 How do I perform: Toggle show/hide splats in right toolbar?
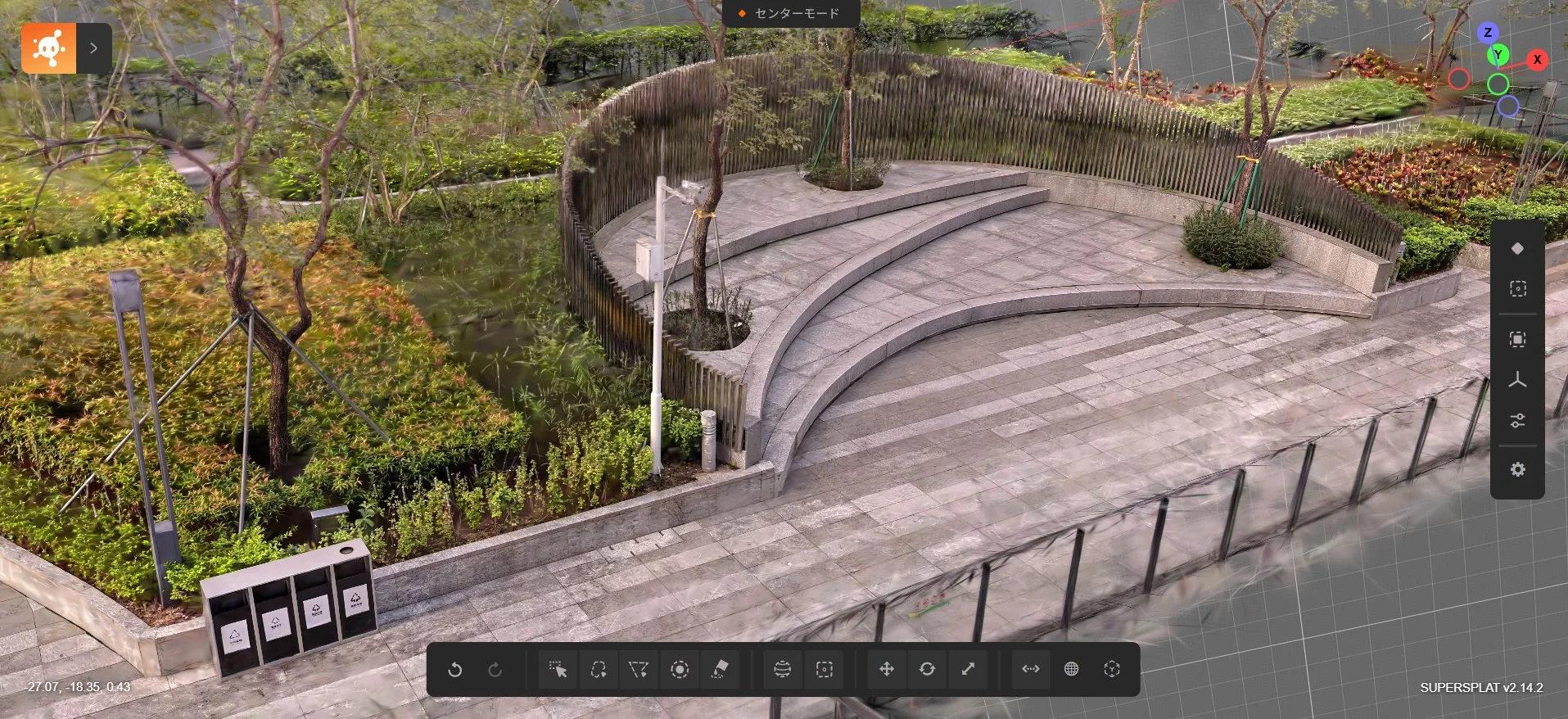[1517, 289]
